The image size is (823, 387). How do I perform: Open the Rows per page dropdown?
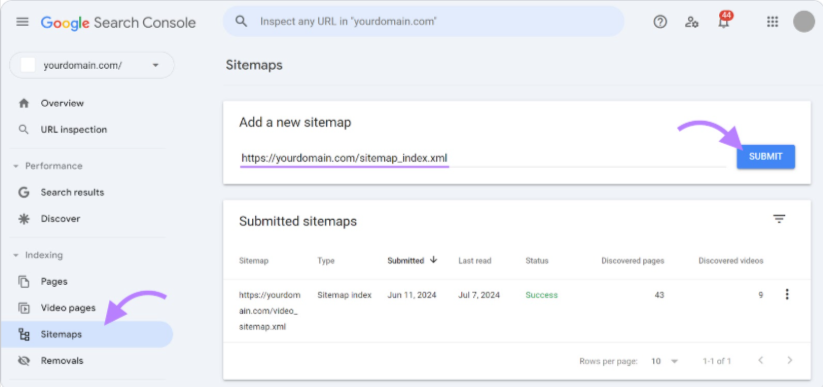[x=664, y=361]
